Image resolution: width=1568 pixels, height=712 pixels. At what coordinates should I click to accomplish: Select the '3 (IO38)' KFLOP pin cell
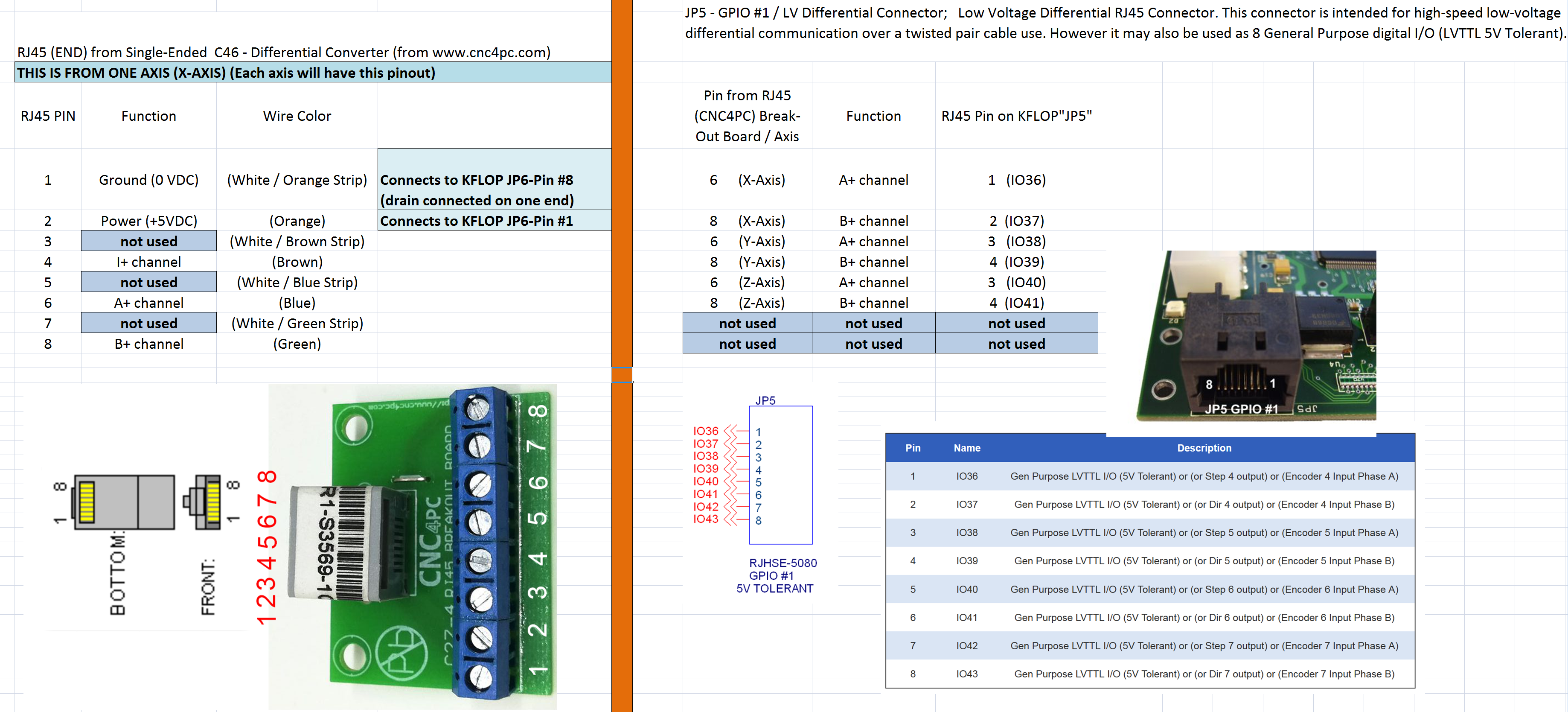pos(1016,241)
